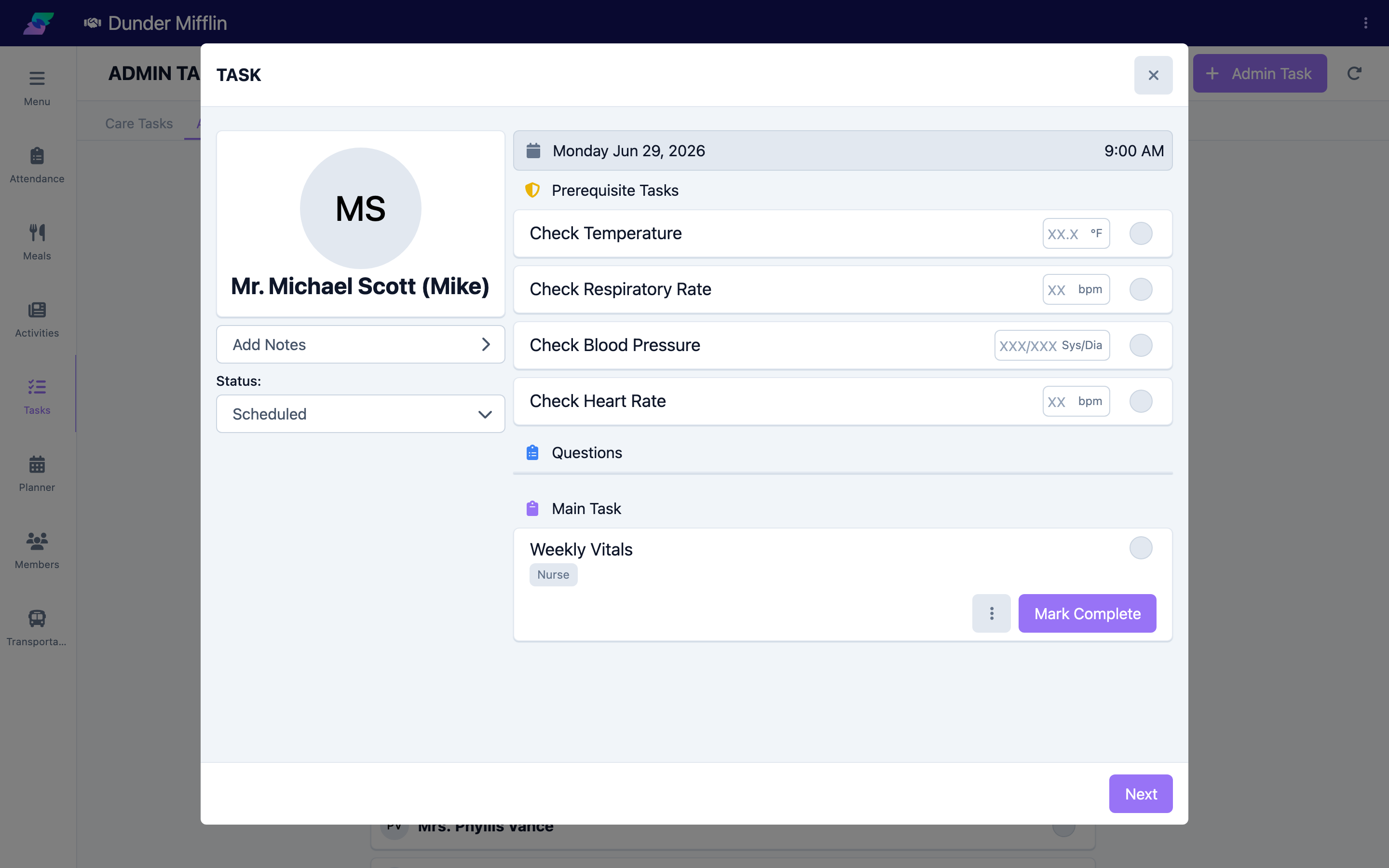
Task: Select Tasks in the left navigation
Action: click(37, 395)
